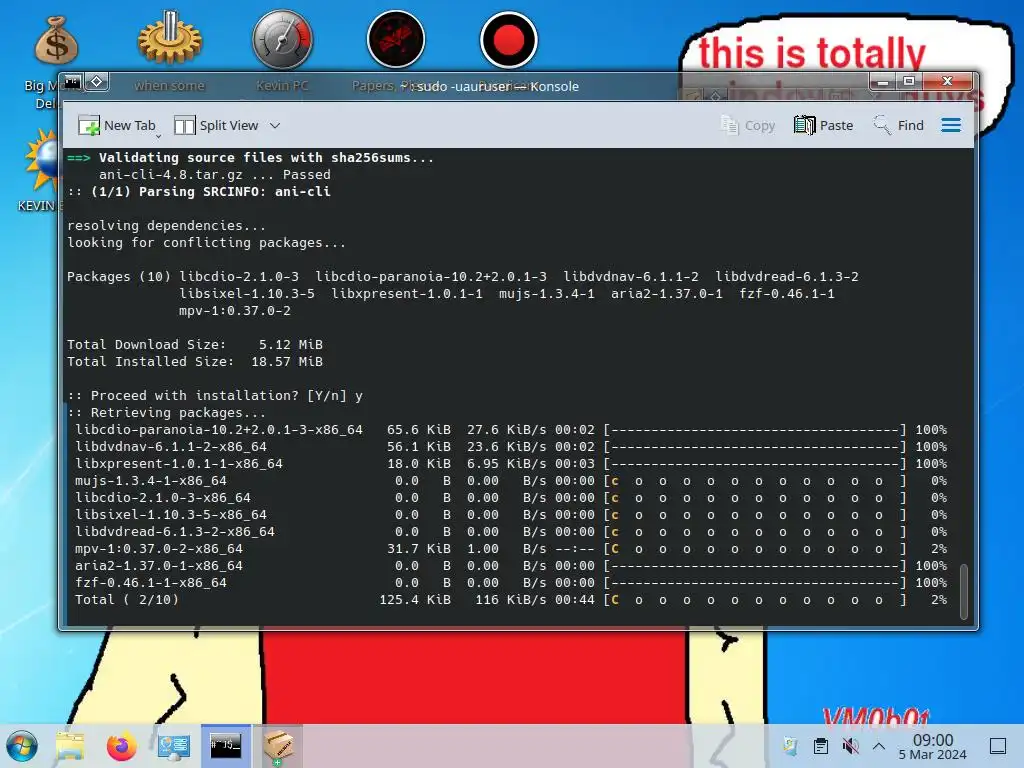
Task: Click the 'Parsing SRCINFO: ani-cli' line
Action: pos(199,192)
